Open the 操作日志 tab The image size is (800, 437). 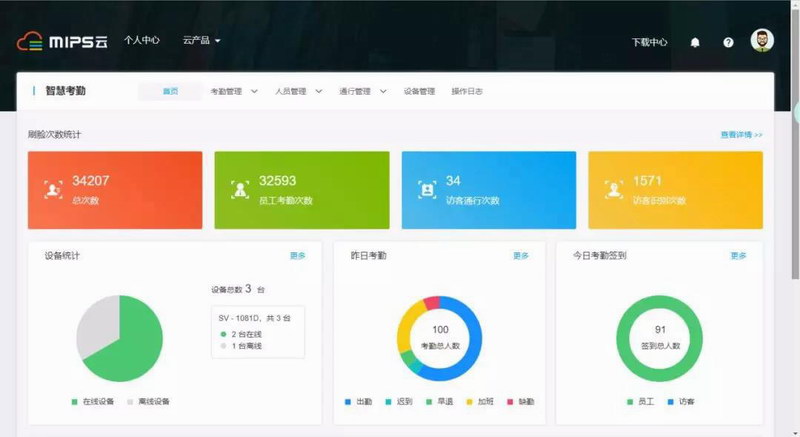coord(467,91)
